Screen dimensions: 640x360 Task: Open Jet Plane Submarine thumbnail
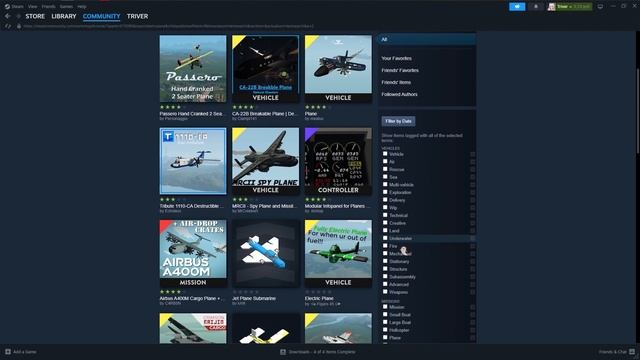265,253
